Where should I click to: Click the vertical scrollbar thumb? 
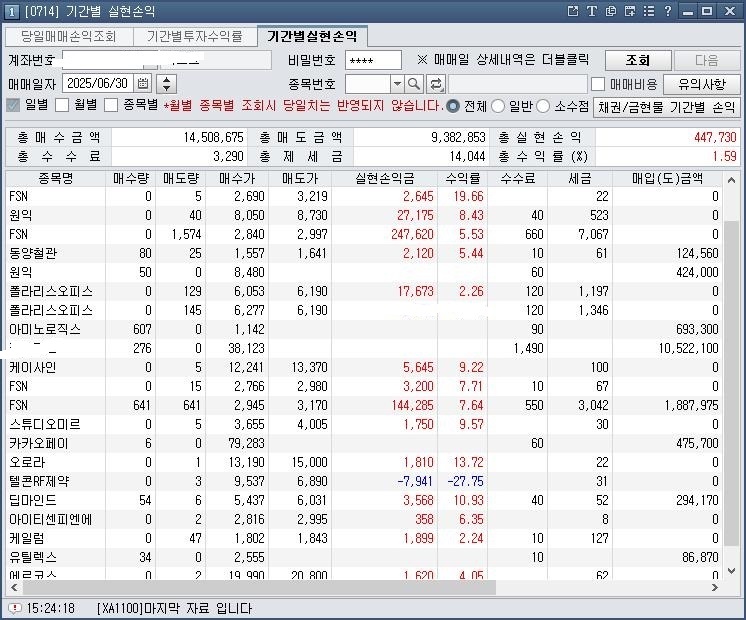(732, 384)
